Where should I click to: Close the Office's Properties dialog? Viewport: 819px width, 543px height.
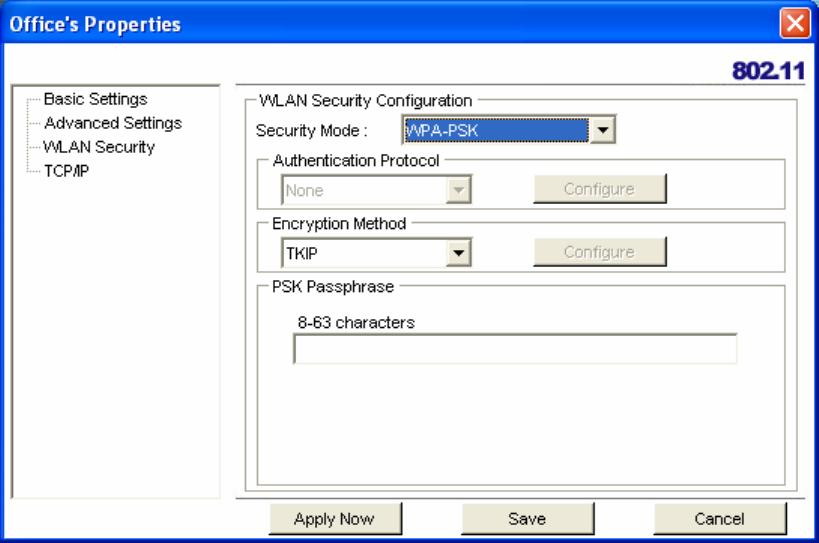pos(795,24)
